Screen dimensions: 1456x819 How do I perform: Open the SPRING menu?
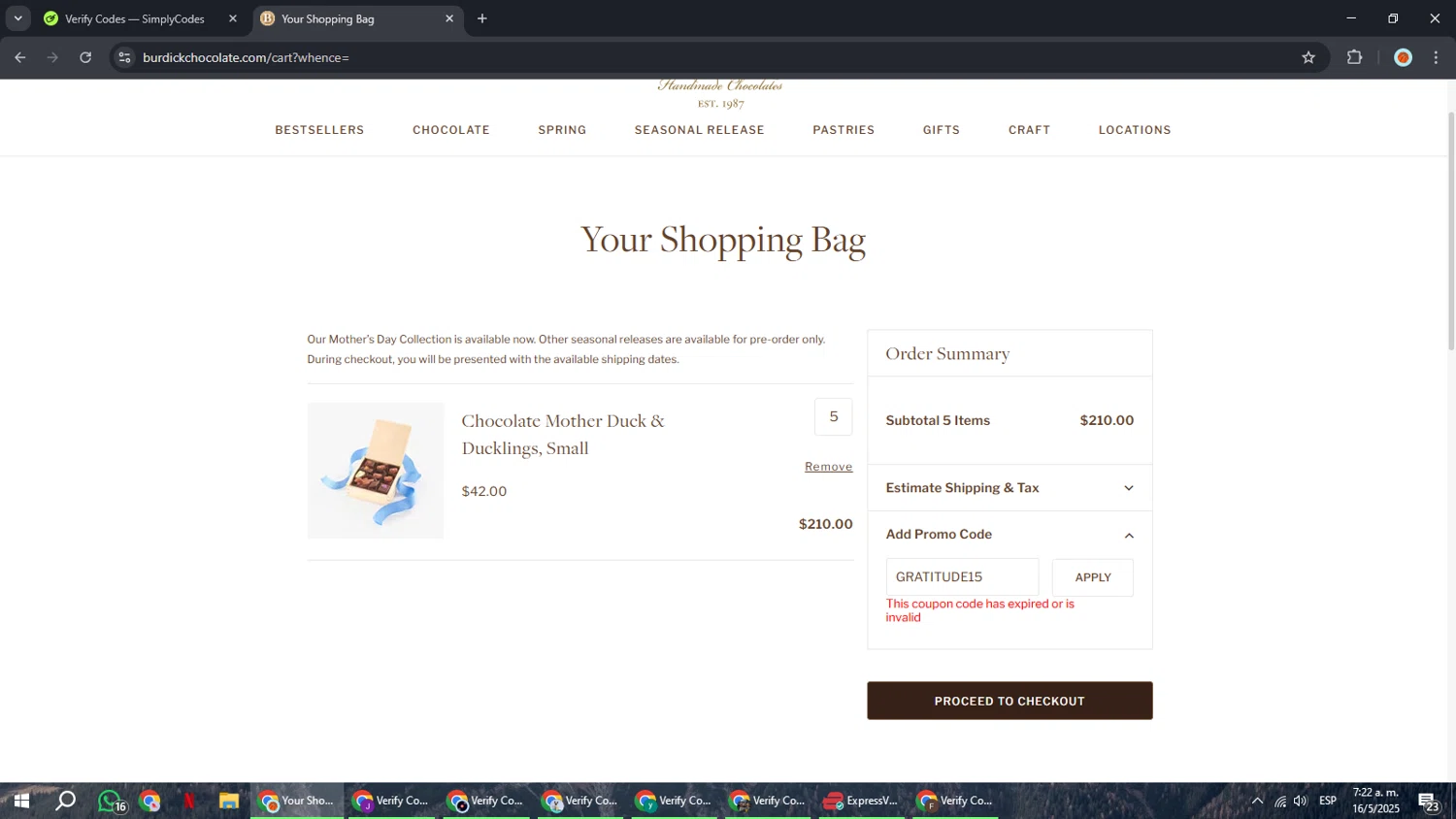click(x=562, y=130)
